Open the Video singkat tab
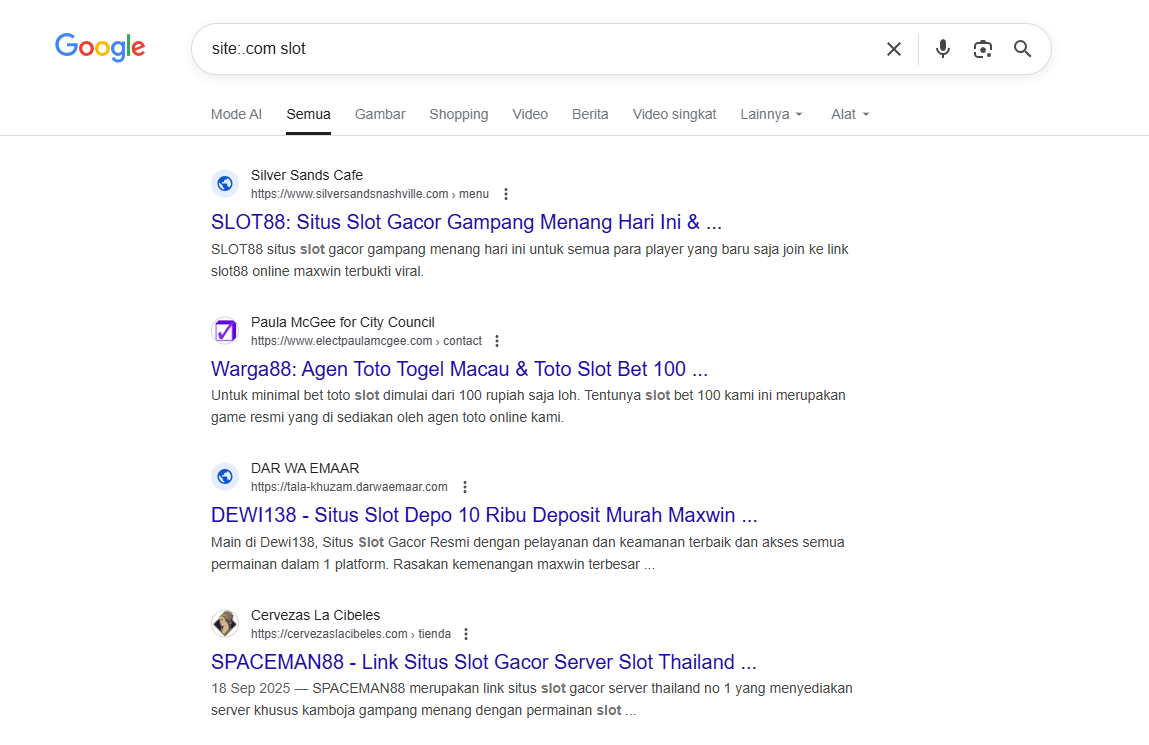1149x745 pixels. click(x=674, y=114)
